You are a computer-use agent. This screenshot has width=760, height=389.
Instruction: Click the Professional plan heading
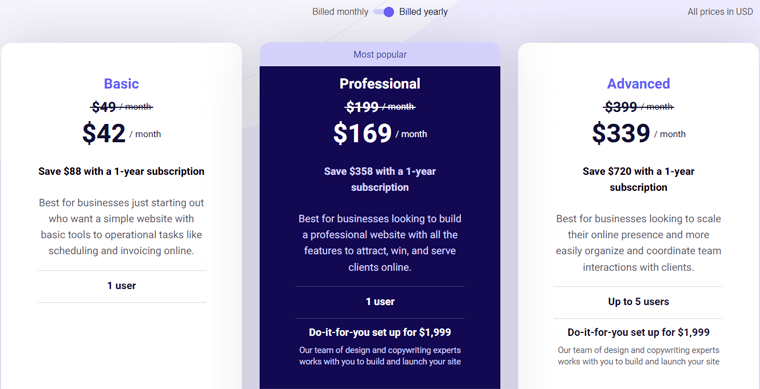tap(380, 84)
